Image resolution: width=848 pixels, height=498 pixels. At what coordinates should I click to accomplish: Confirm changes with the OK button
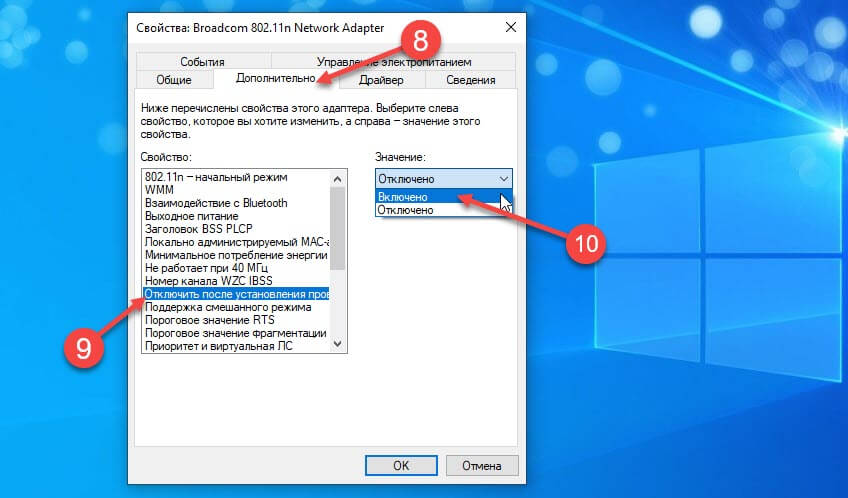401,466
